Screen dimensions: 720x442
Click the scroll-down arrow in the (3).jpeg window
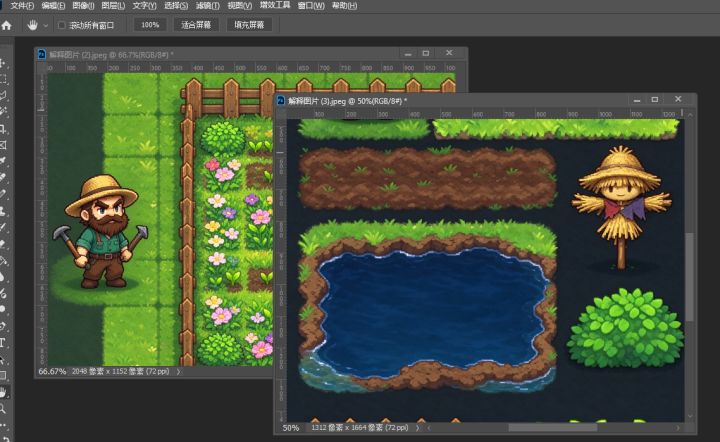pyautogui.click(x=690, y=416)
